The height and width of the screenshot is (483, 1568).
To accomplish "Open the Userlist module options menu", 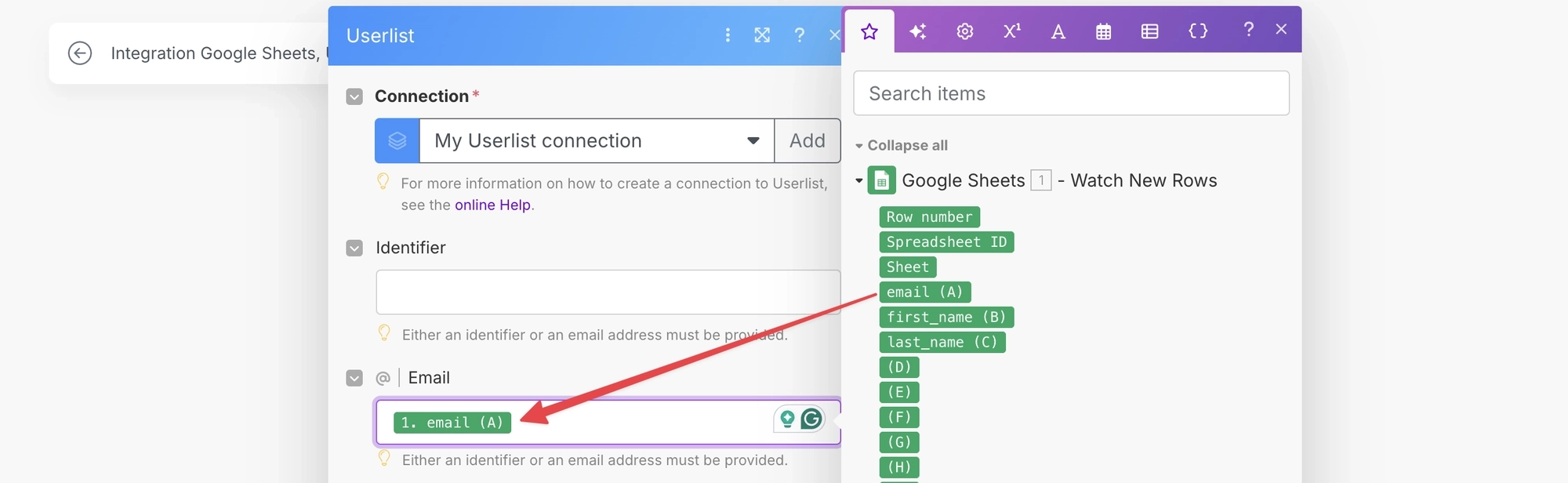I will (728, 35).
